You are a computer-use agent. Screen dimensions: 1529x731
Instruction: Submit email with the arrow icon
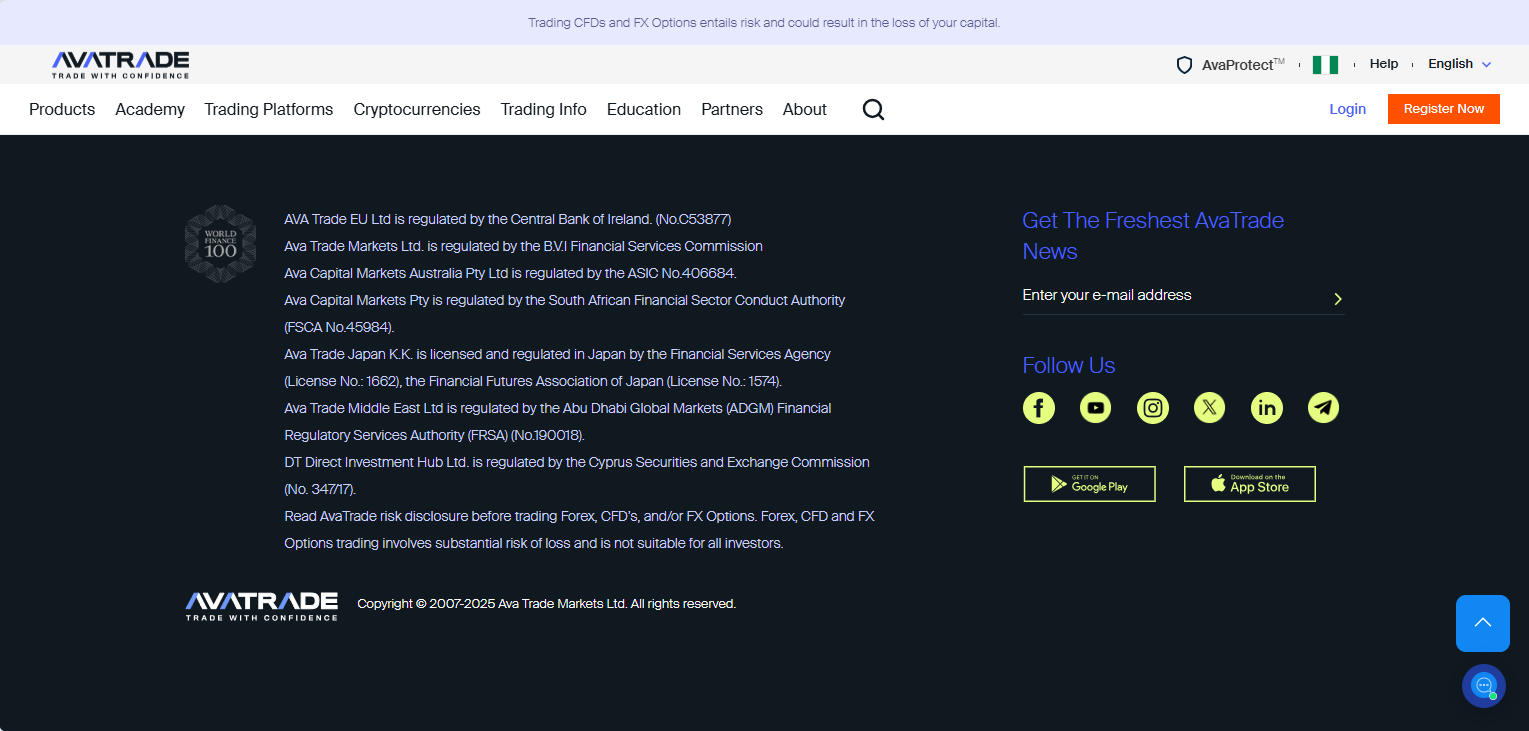click(1337, 299)
